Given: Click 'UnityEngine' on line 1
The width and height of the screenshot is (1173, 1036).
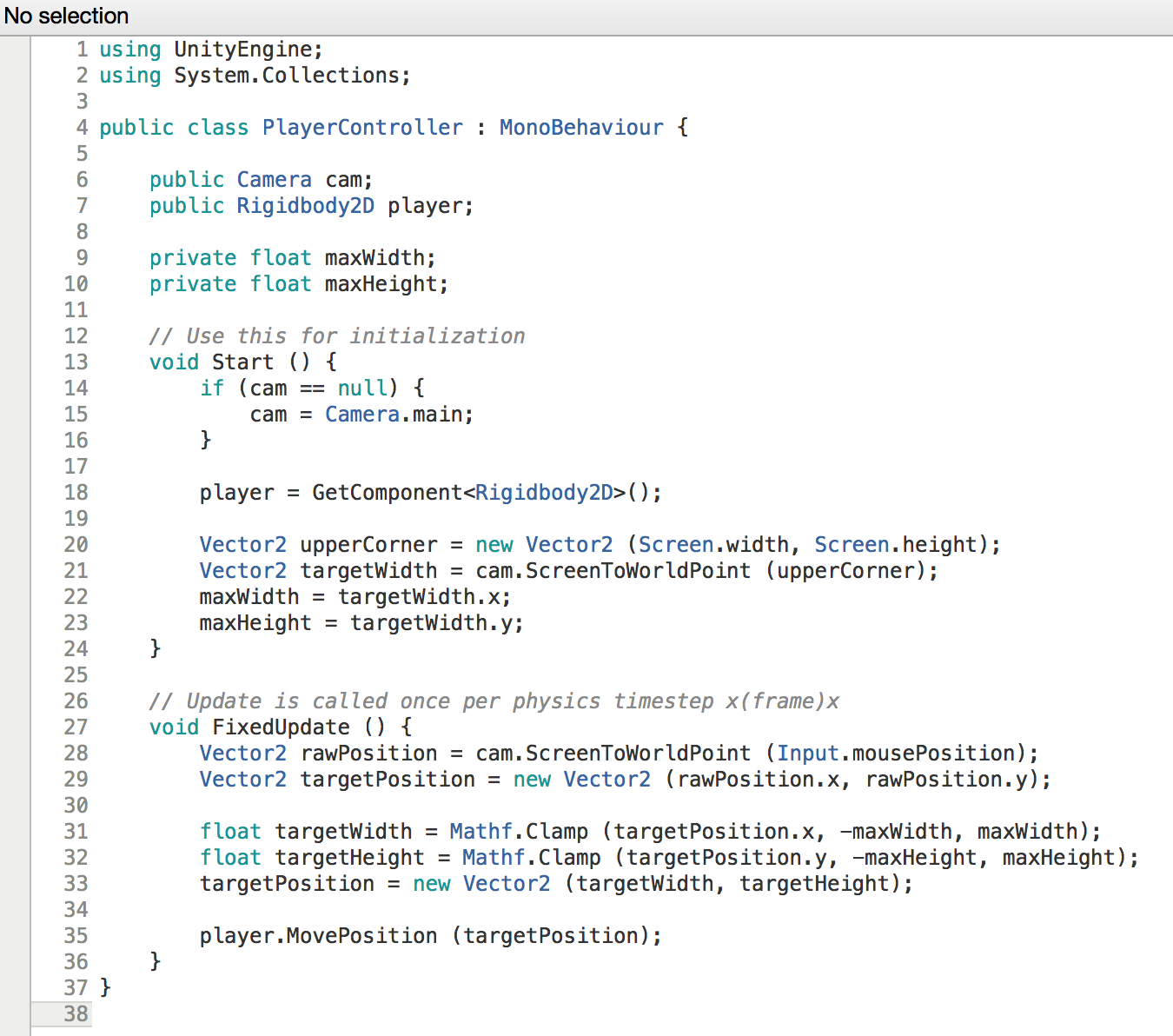Looking at the screenshot, I should click(242, 50).
